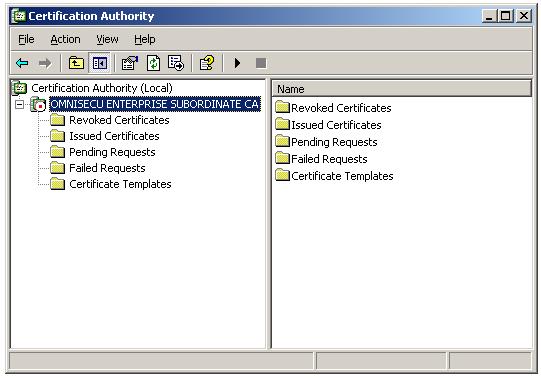Select Certificate Templates in the left tree
The width and height of the screenshot is (541, 378).
pyautogui.click(x=120, y=184)
